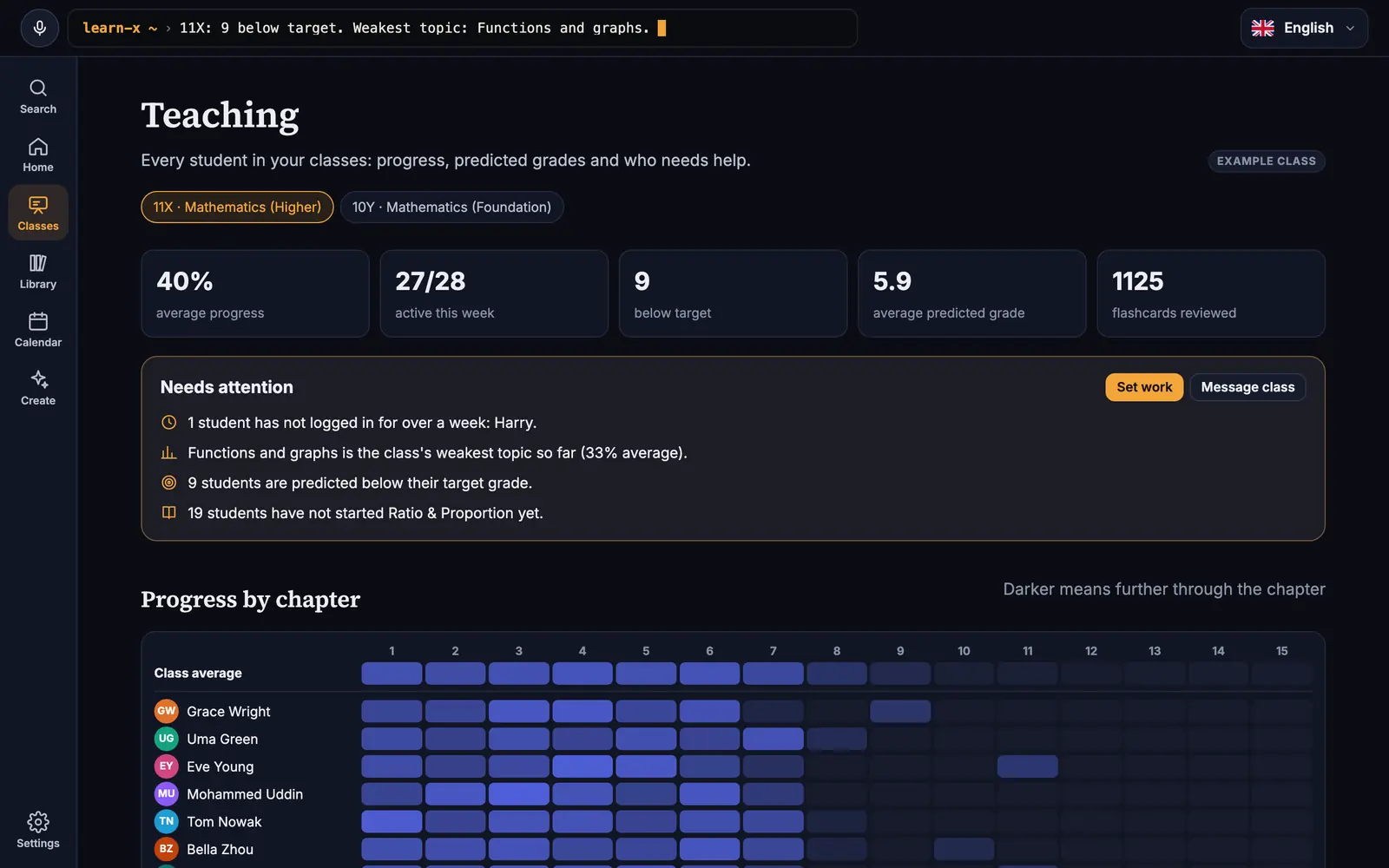
Task: Open the Calendar sidebar icon
Action: pos(38,330)
